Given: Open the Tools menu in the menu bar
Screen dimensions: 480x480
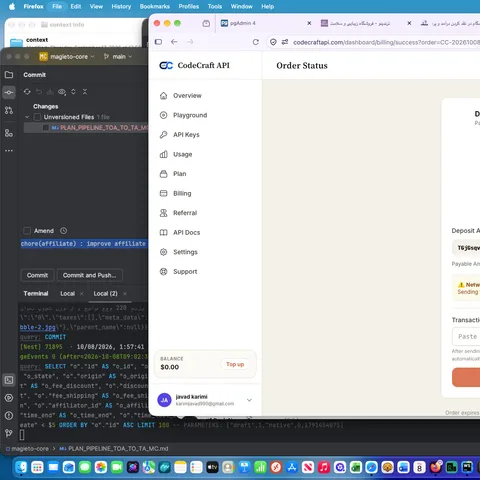Looking at the screenshot, I should click(215, 6).
